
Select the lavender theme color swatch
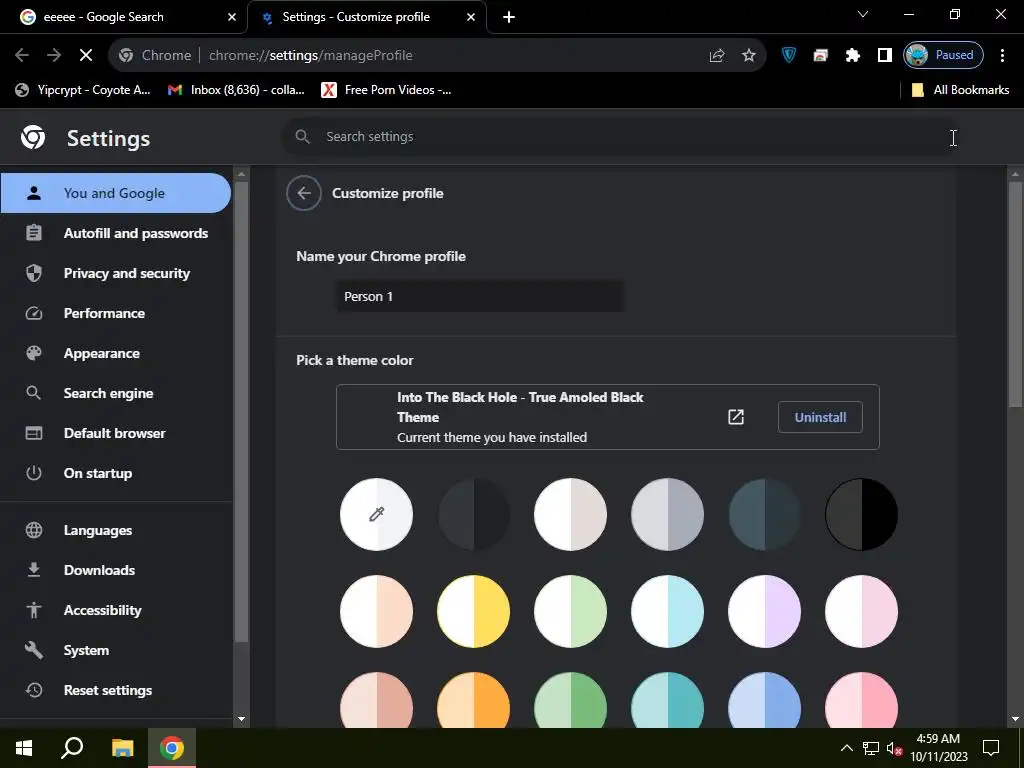click(x=764, y=612)
